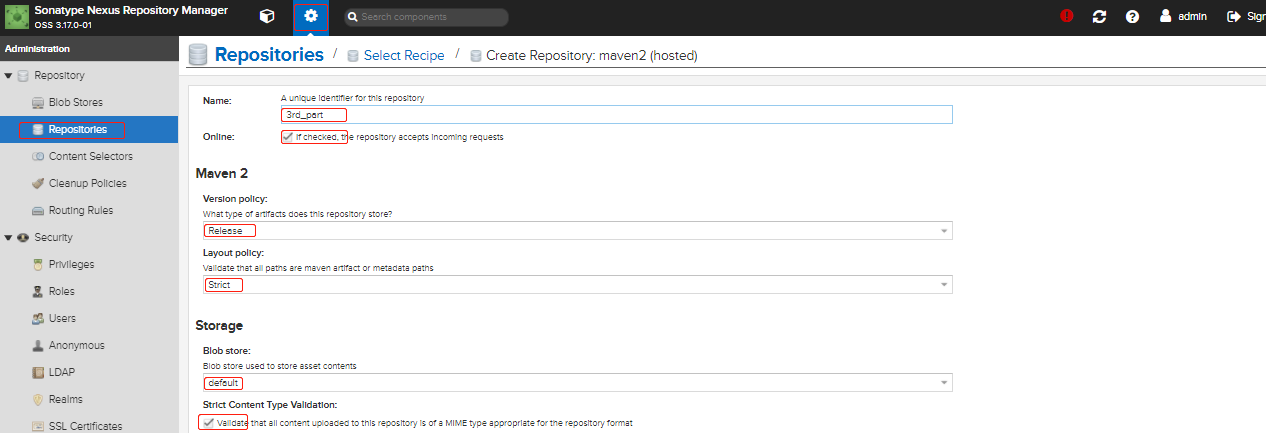
Task: Open the Blob store dropdown
Action: 577,383
